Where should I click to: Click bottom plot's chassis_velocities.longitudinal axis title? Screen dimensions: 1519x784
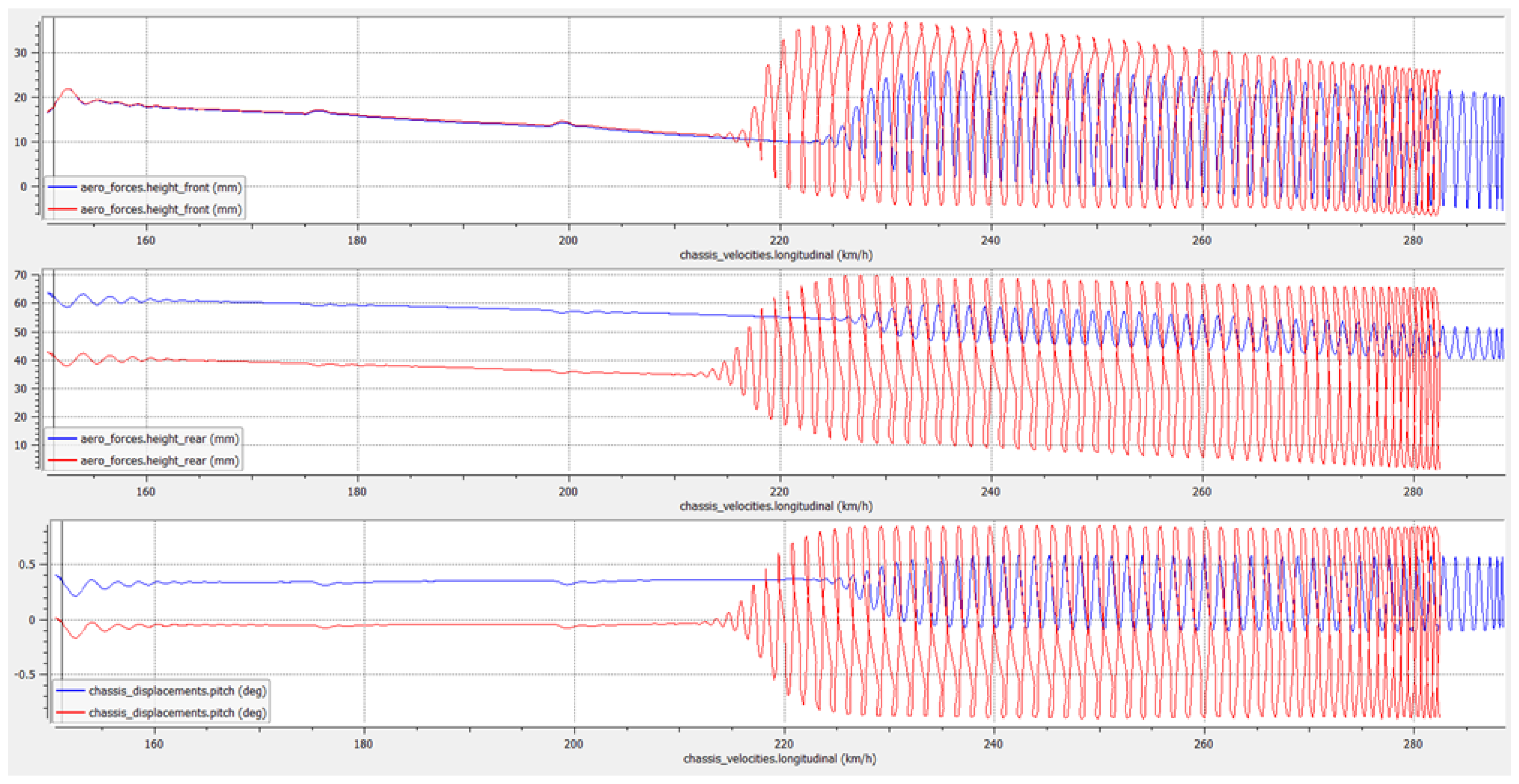pyautogui.click(x=780, y=759)
